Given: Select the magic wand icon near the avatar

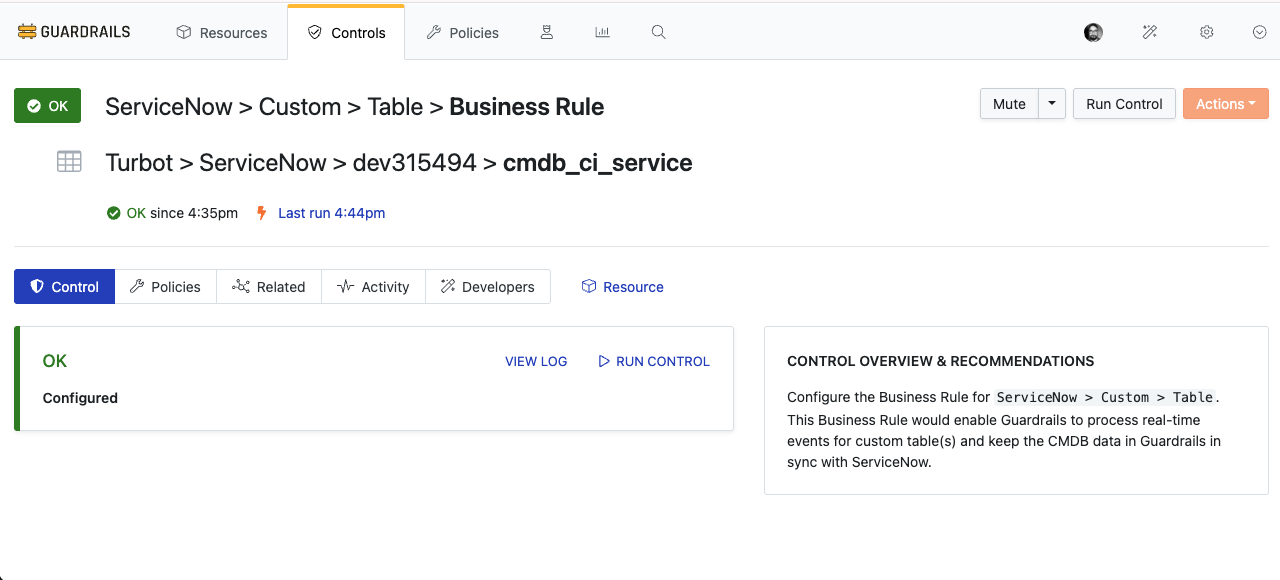Looking at the screenshot, I should pyautogui.click(x=1149, y=32).
